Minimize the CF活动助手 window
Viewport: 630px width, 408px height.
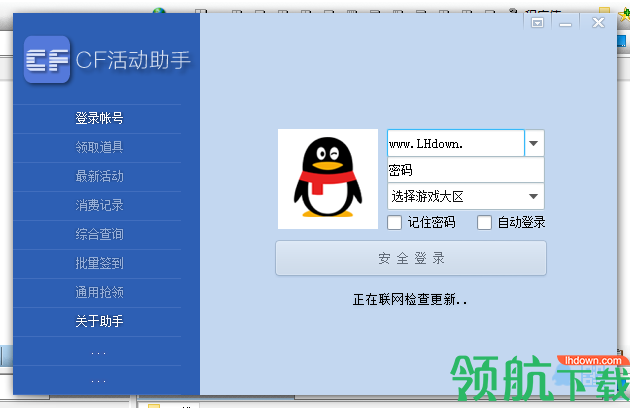pyautogui.click(x=565, y=24)
